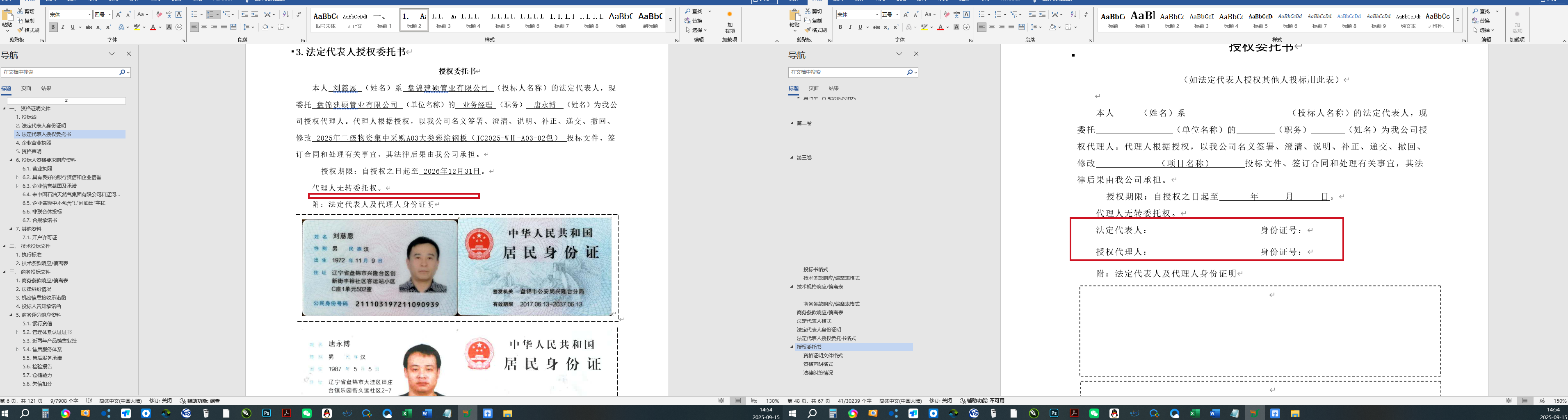
Task: Apply multilevel list in right Word window
Action: coord(1015,15)
